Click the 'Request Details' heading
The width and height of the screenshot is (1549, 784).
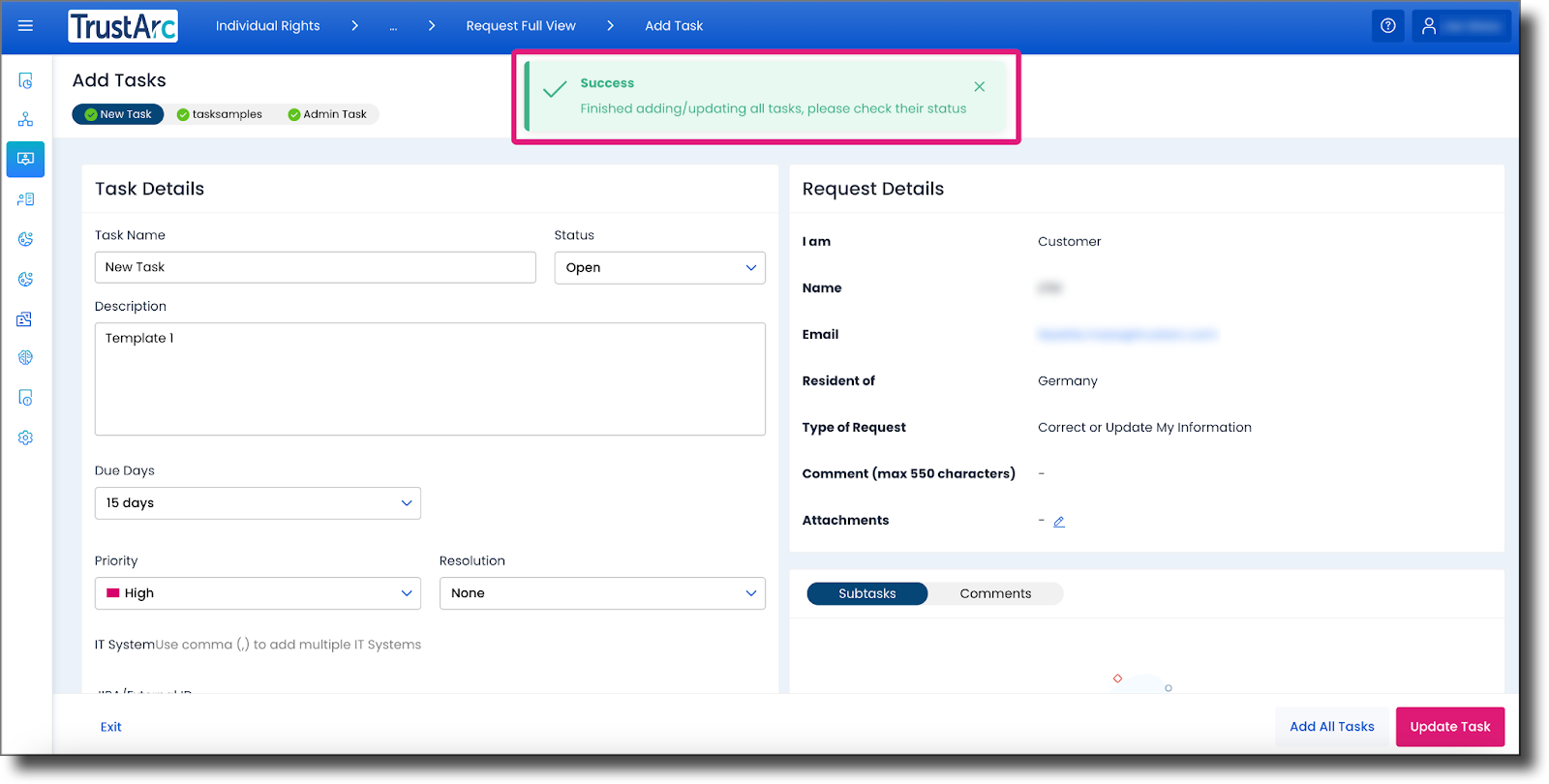[873, 189]
